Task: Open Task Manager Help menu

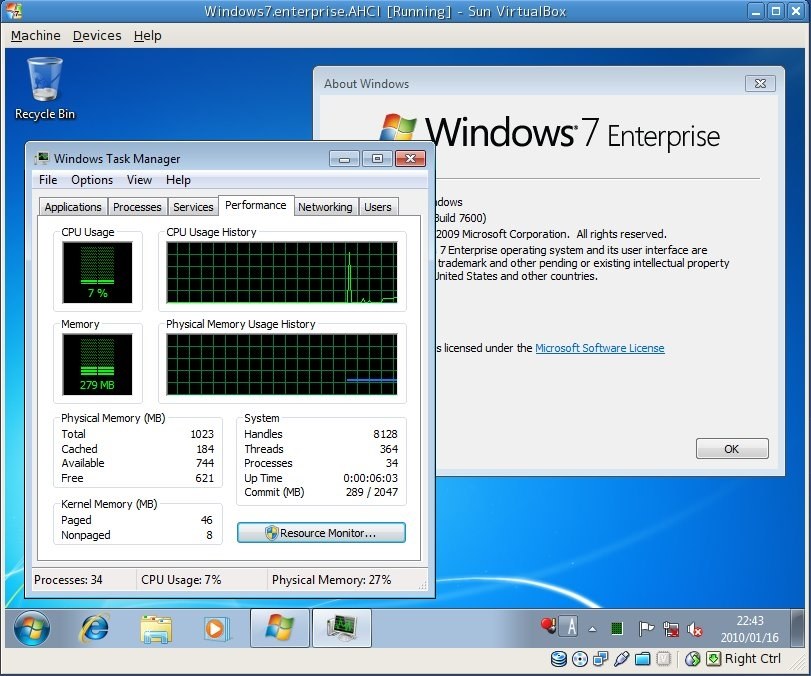Action: (x=178, y=180)
